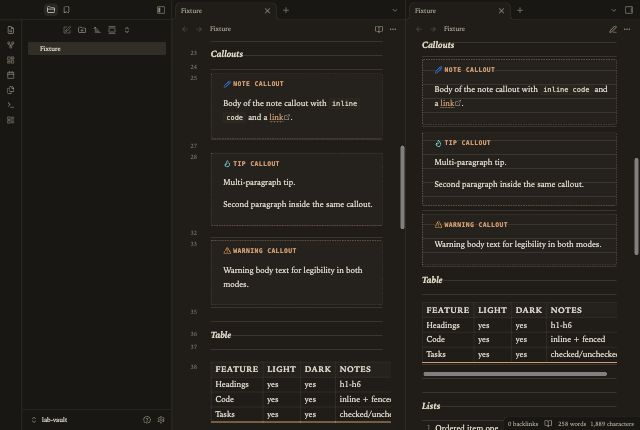Image resolution: width=640 pixels, height=430 pixels.
Task: Open settings gear icon in sidebar
Action: point(161,420)
